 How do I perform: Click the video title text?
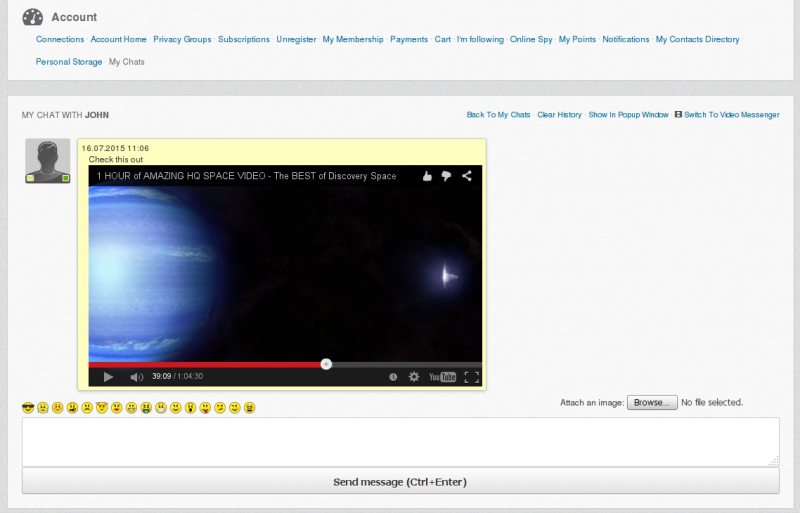coord(246,176)
